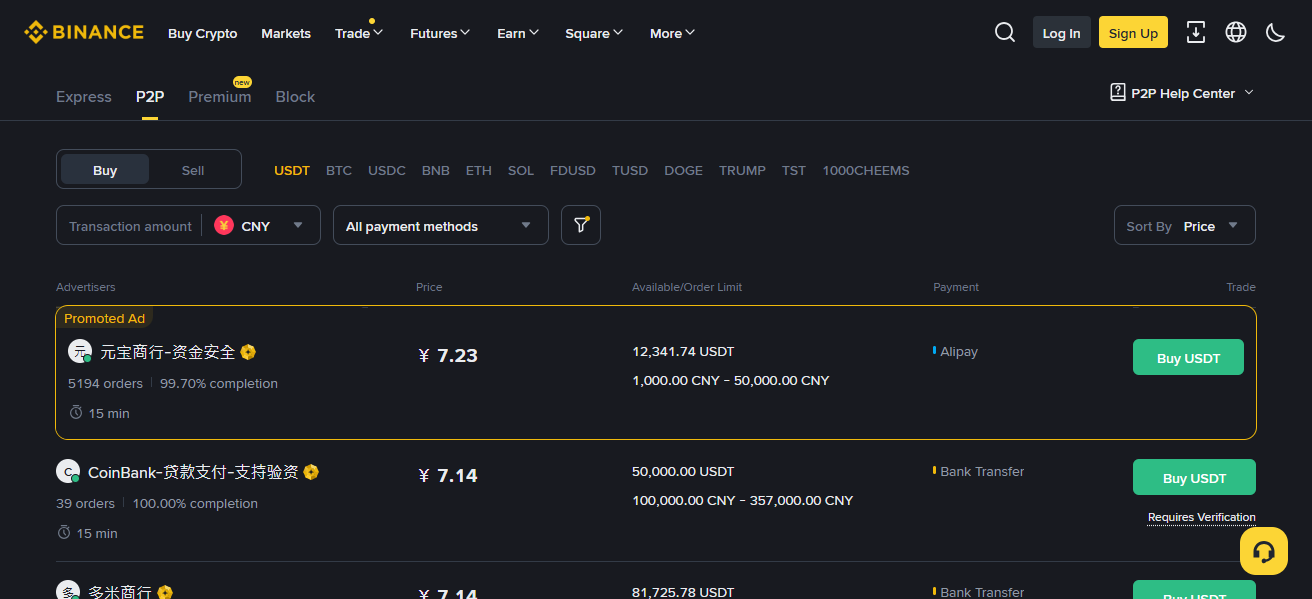Click the CoinBank advertiser avatar
Viewport: 1312px width, 599px height.
[x=68, y=472]
